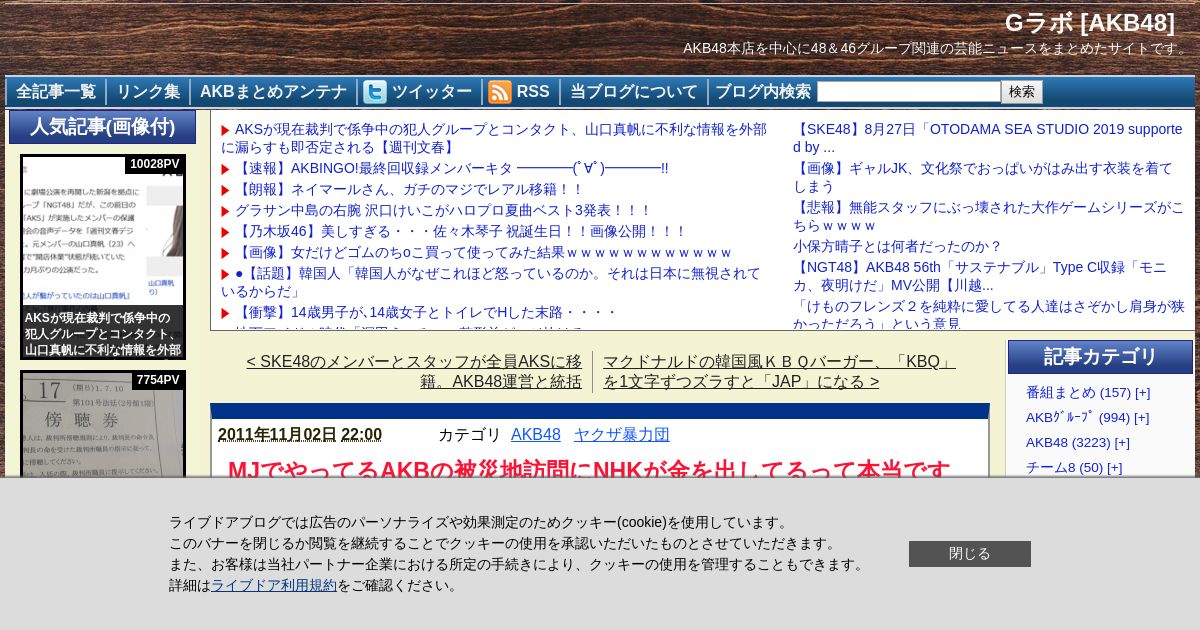Viewport: 1200px width, 630px height.
Task: Expand [+] next to 番組まとめ category
Action: [x=1142, y=392]
